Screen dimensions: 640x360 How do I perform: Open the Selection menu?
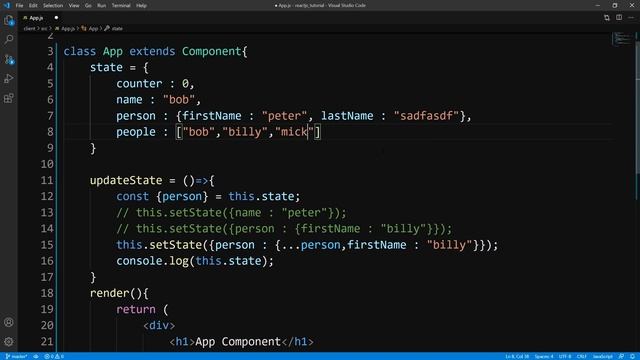point(53,5)
